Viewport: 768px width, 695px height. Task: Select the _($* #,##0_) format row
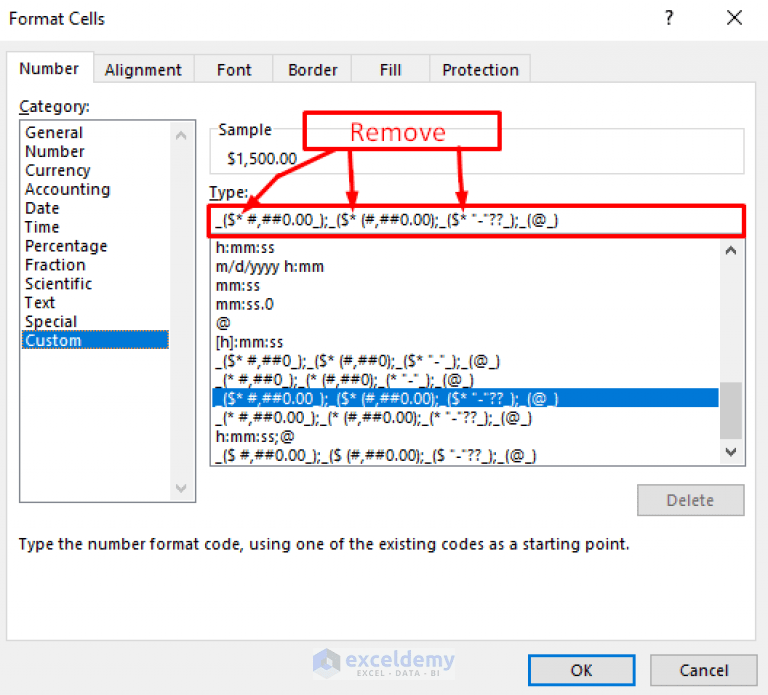pyautogui.click(x=465, y=361)
